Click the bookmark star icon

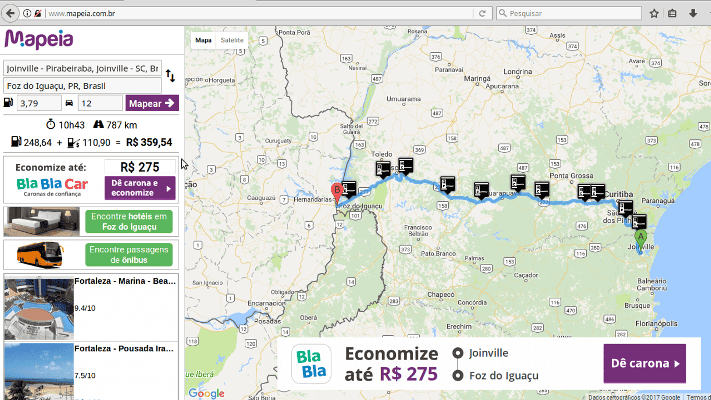pyautogui.click(x=654, y=14)
